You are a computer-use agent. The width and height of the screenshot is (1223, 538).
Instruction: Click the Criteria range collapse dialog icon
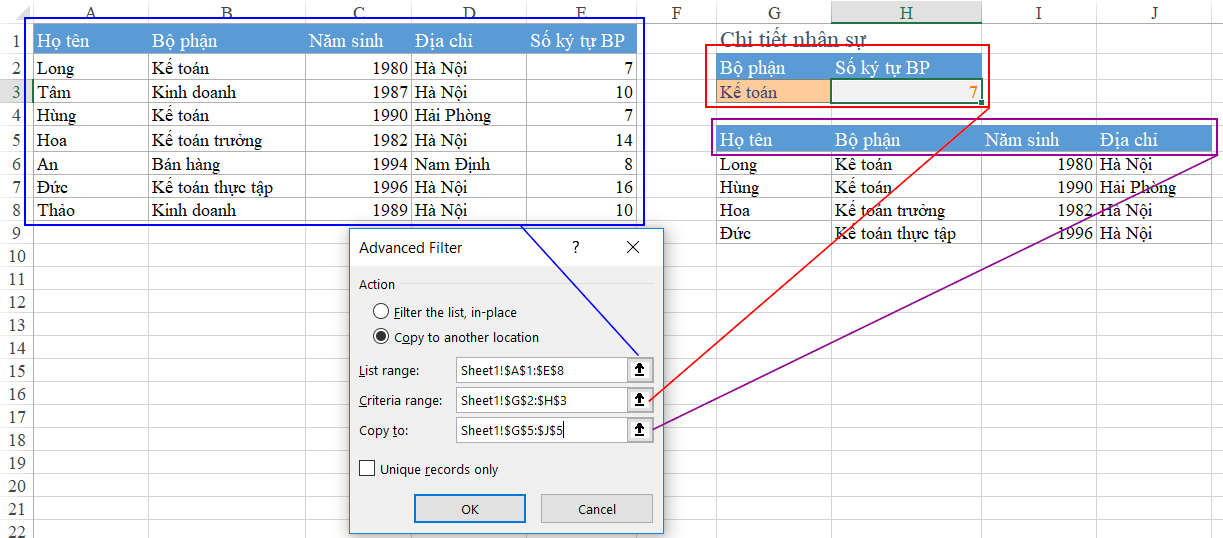640,400
